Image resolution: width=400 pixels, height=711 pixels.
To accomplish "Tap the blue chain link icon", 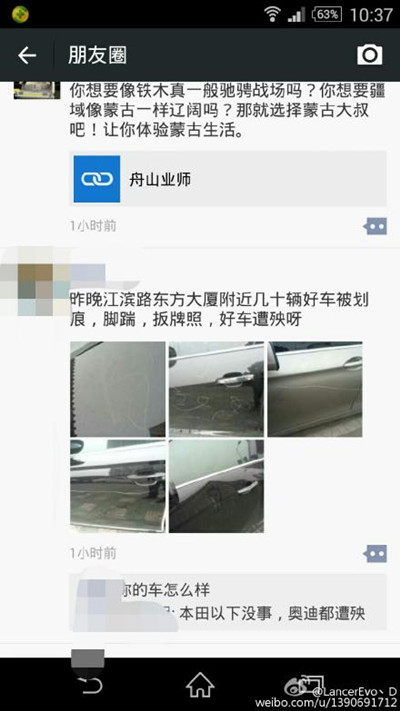I will 97,179.
